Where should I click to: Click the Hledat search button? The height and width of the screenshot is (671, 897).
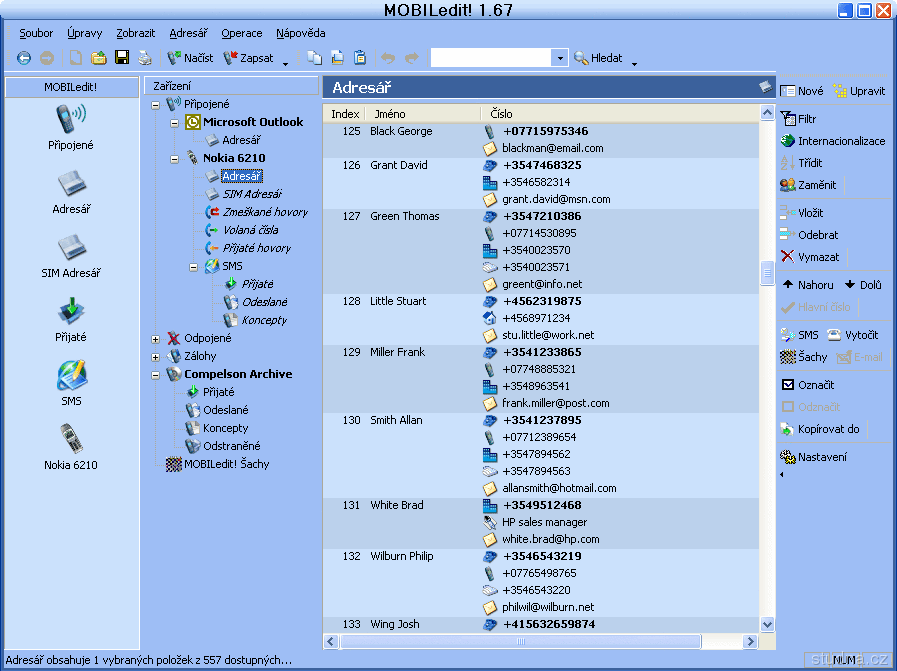598,58
